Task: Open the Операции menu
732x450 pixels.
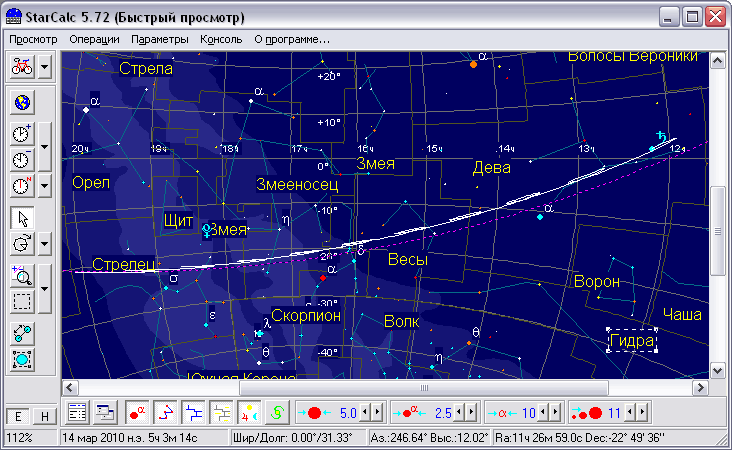Action: [x=95, y=40]
